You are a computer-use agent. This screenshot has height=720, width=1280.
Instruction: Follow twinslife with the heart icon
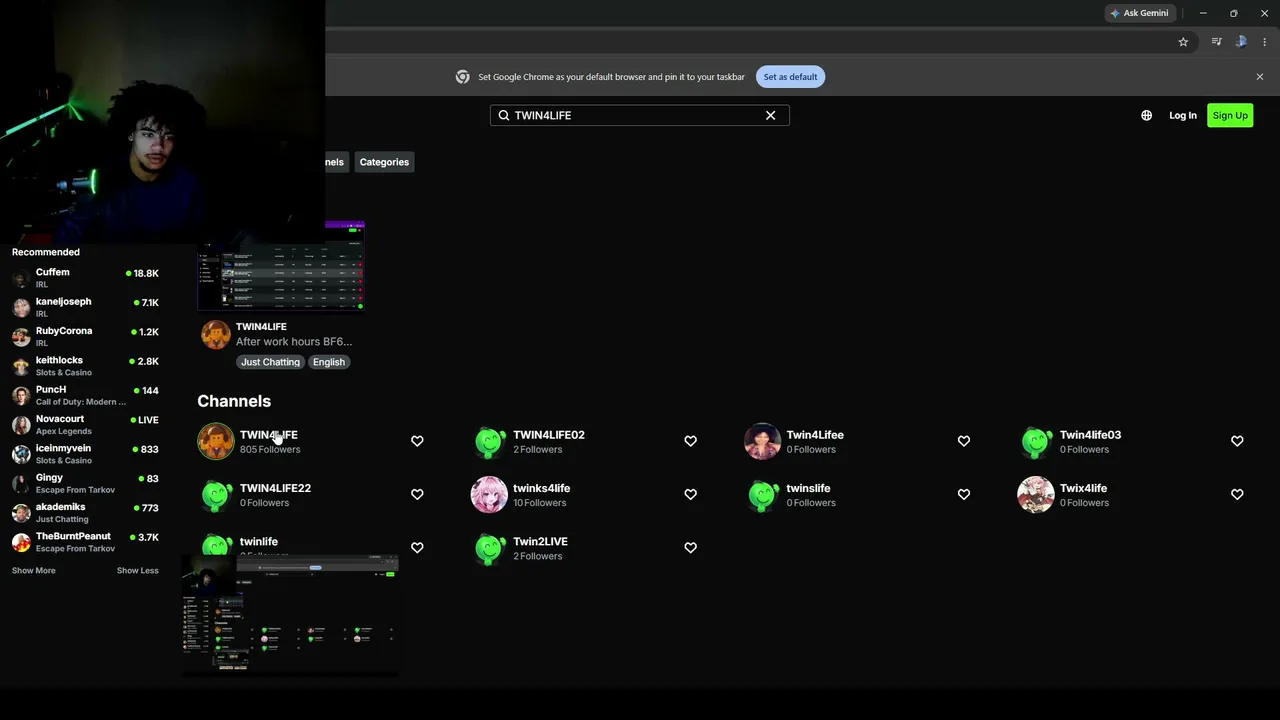tap(964, 494)
